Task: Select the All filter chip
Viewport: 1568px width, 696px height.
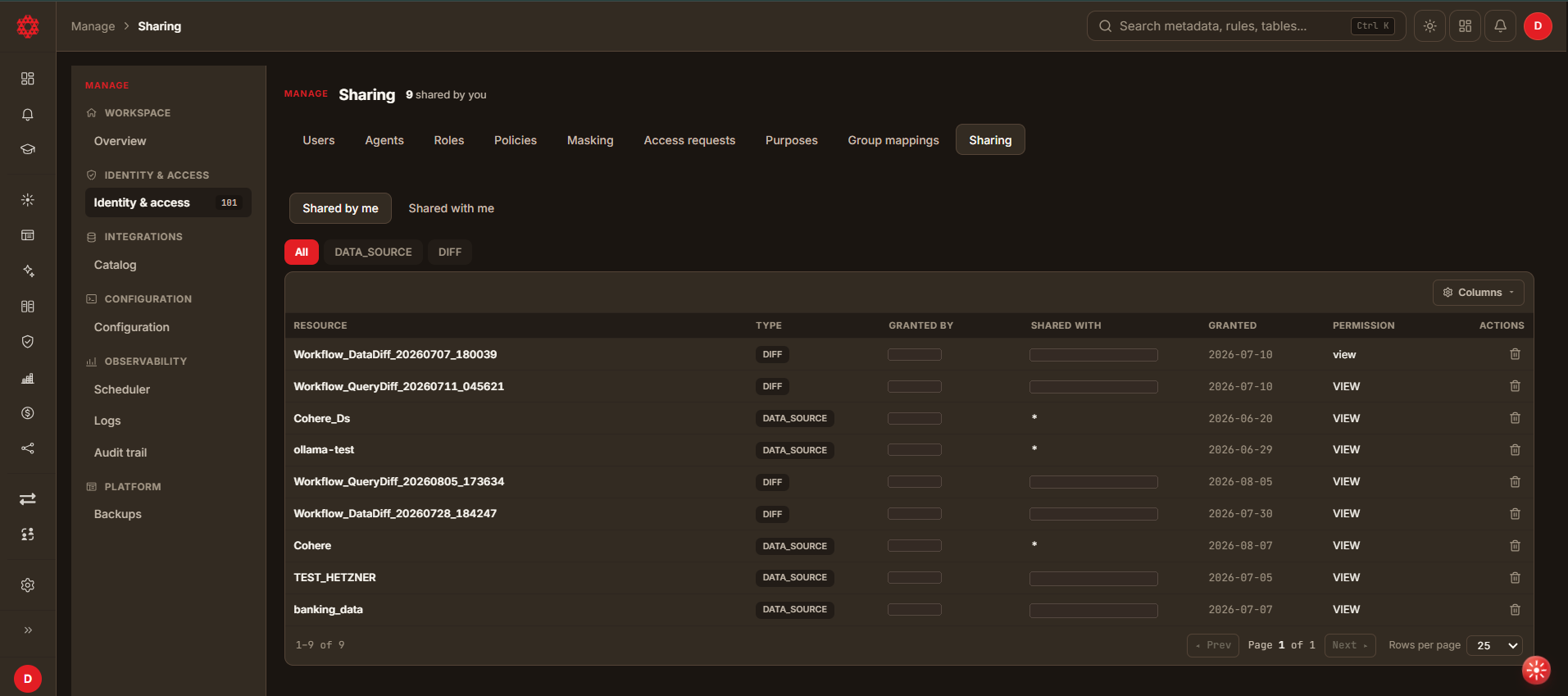Action: point(302,252)
